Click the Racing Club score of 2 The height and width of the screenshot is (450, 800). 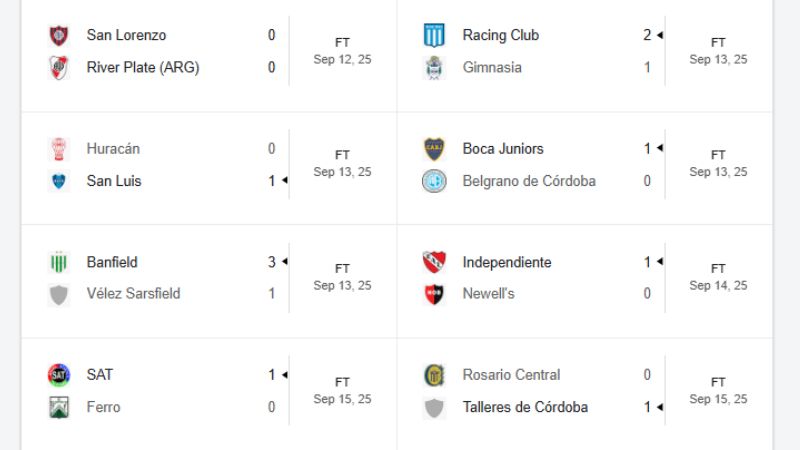pos(647,35)
